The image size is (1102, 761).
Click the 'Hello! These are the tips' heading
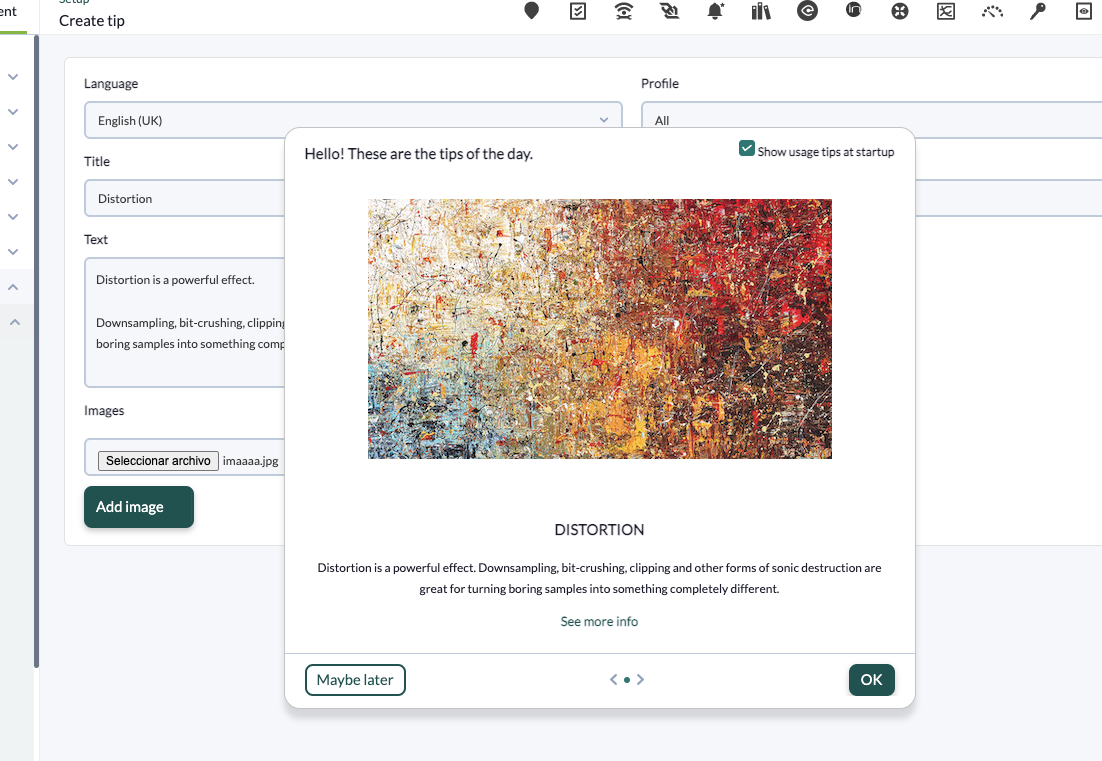coord(418,154)
